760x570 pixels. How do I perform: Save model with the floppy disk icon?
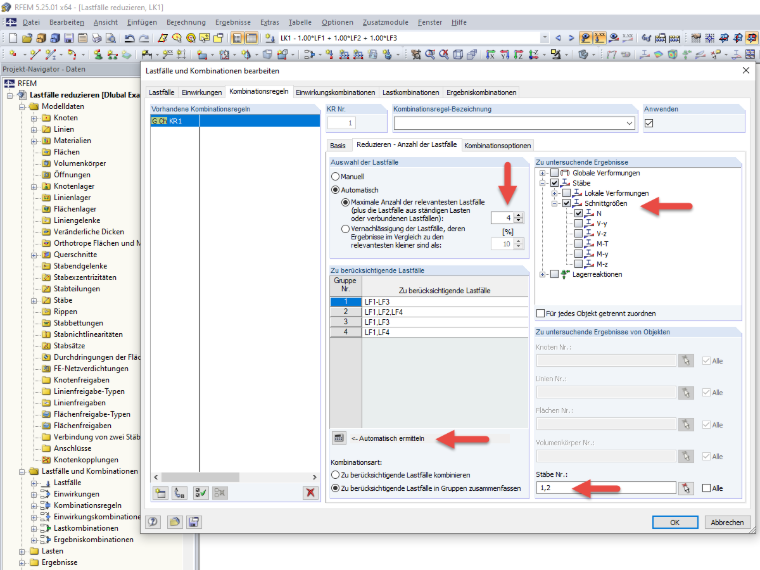point(69,38)
